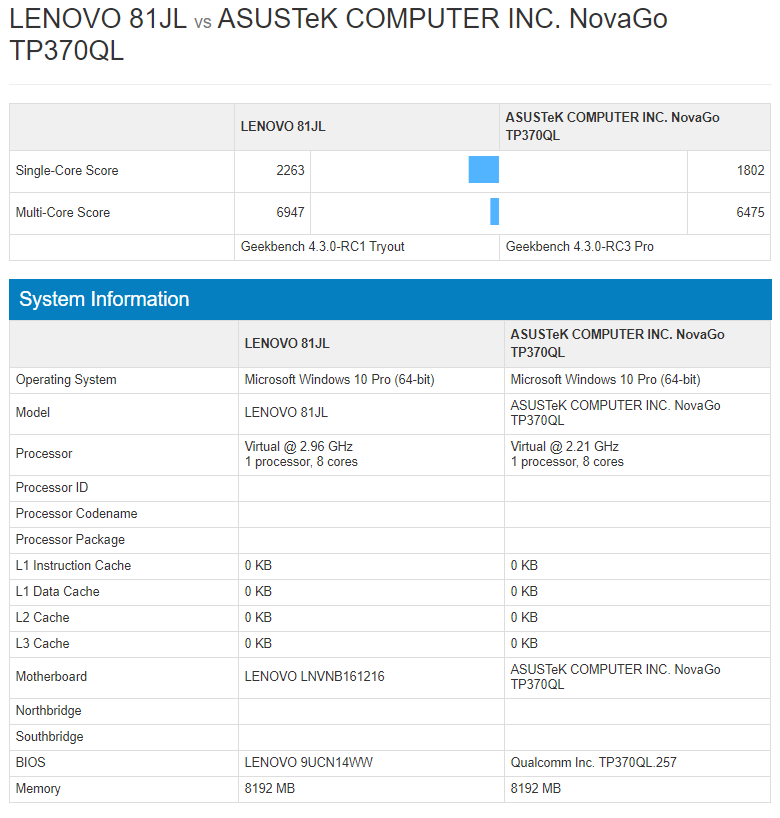Select the Lenovo multi-core value 6947
The height and width of the screenshot is (818, 780).
pyautogui.click(x=290, y=212)
